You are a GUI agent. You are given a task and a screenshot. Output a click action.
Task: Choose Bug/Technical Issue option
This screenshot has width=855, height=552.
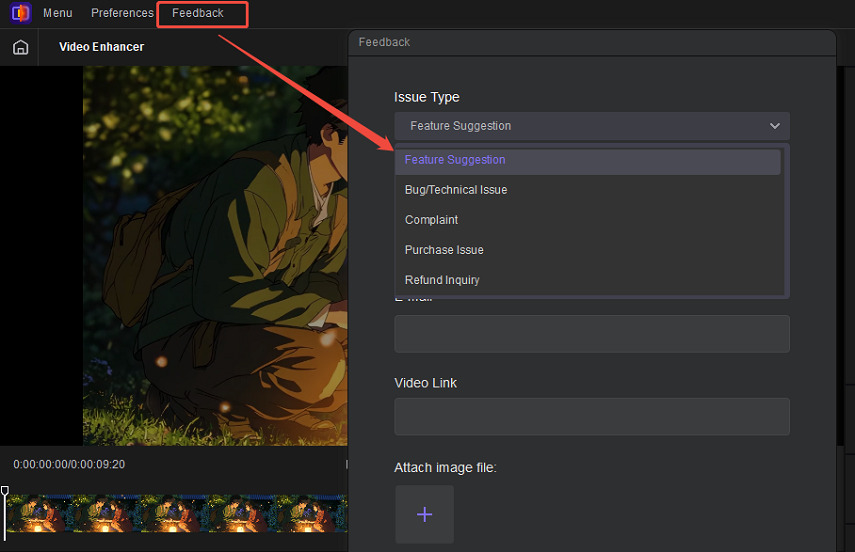(588, 190)
